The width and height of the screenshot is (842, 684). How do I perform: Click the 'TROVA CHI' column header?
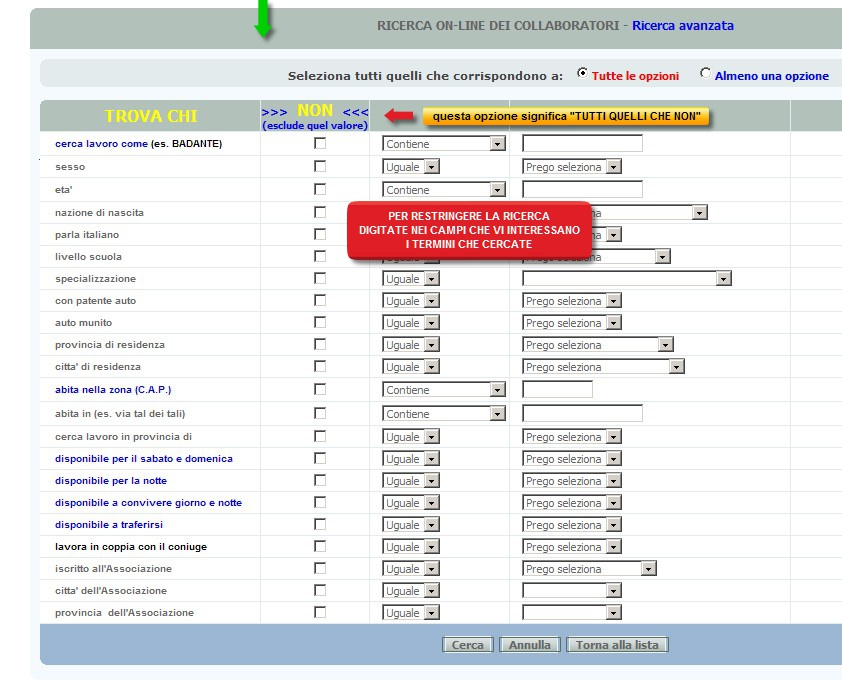151,116
